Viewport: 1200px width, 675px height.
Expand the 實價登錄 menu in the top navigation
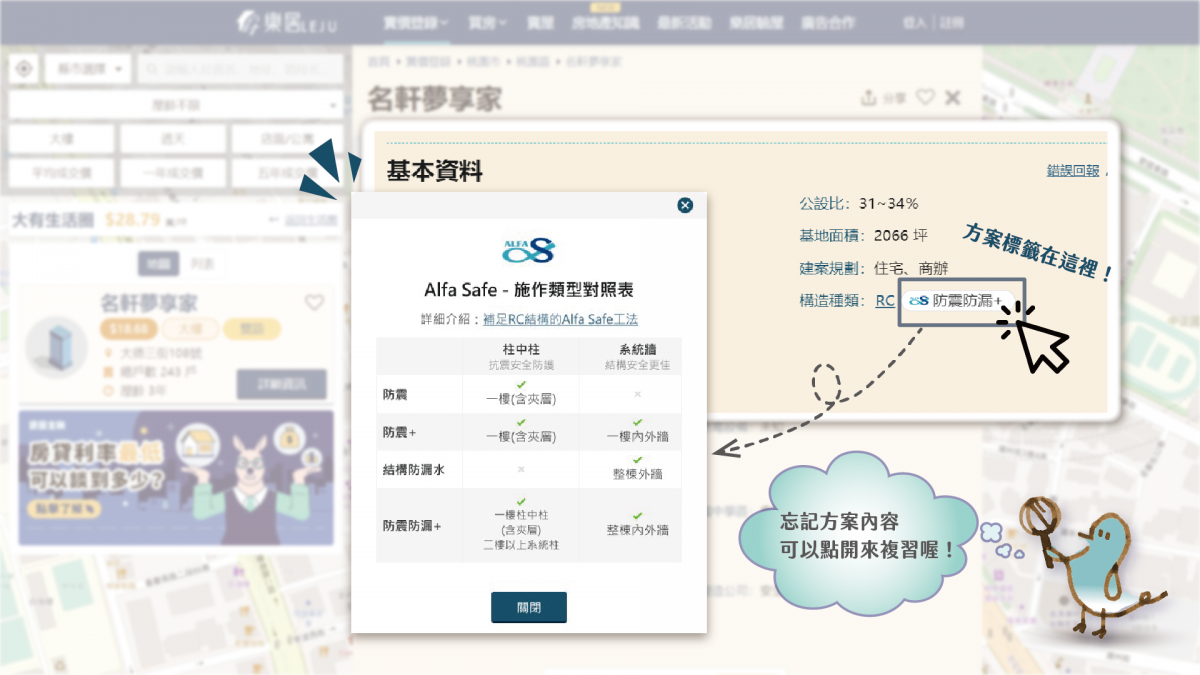(416, 22)
